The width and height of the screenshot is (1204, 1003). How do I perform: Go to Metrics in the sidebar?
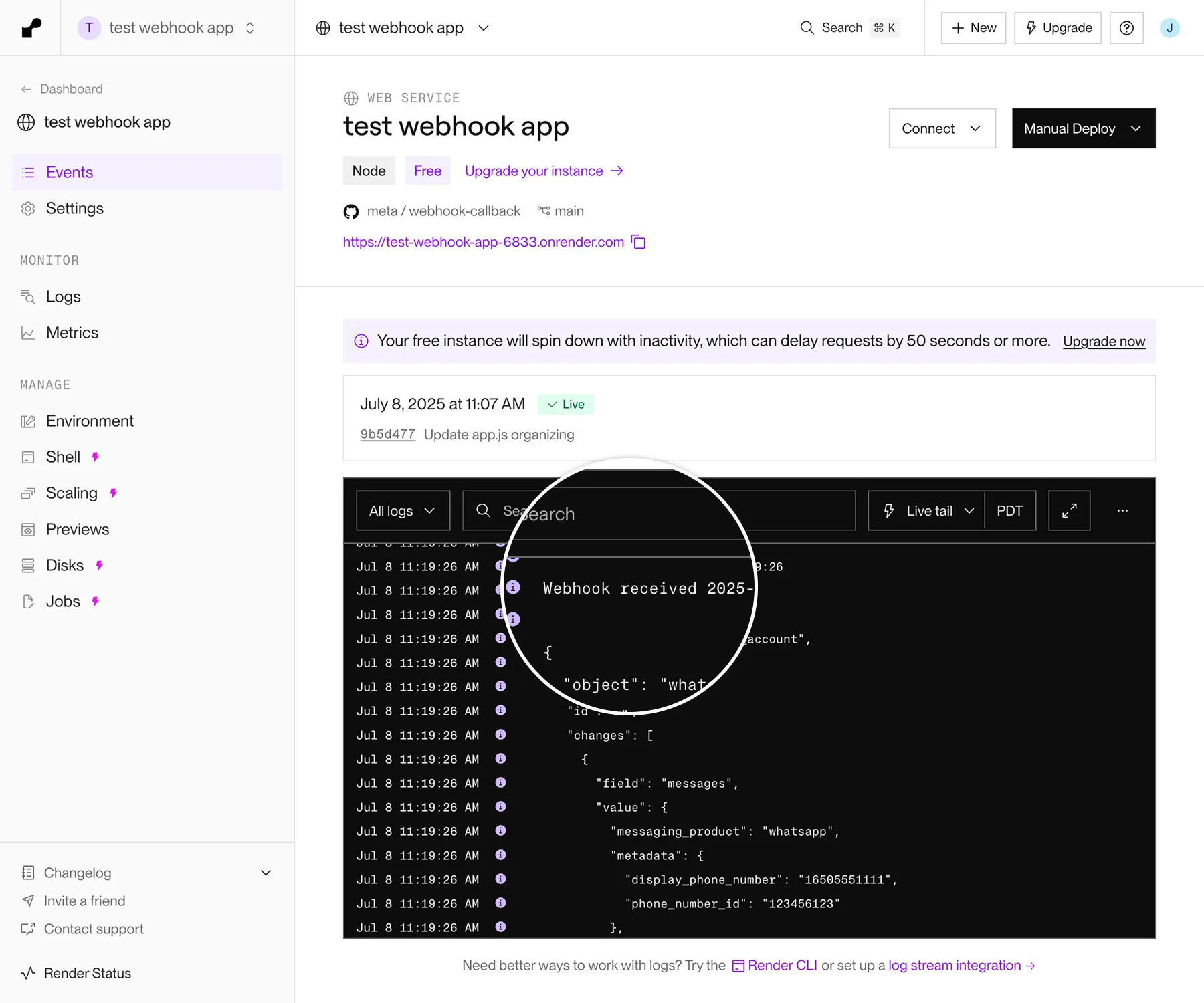(x=72, y=333)
